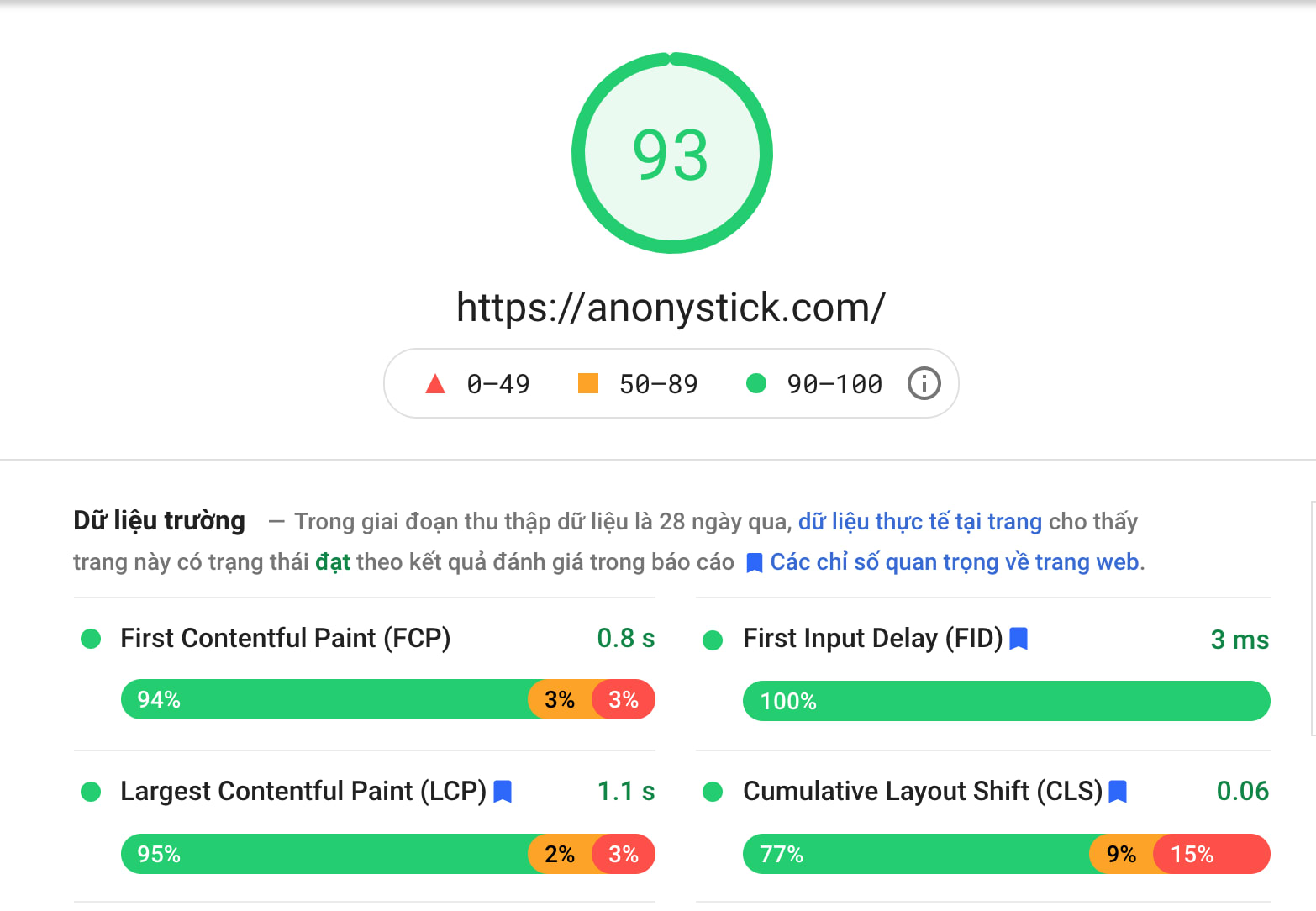Click the CLS 77% green bar segment
This screenshot has width=1316, height=911.
(x=916, y=854)
